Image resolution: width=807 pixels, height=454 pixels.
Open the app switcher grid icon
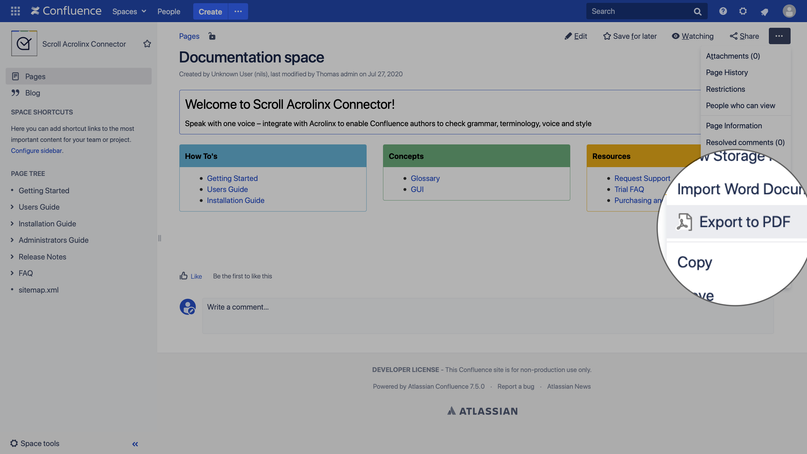15,11
